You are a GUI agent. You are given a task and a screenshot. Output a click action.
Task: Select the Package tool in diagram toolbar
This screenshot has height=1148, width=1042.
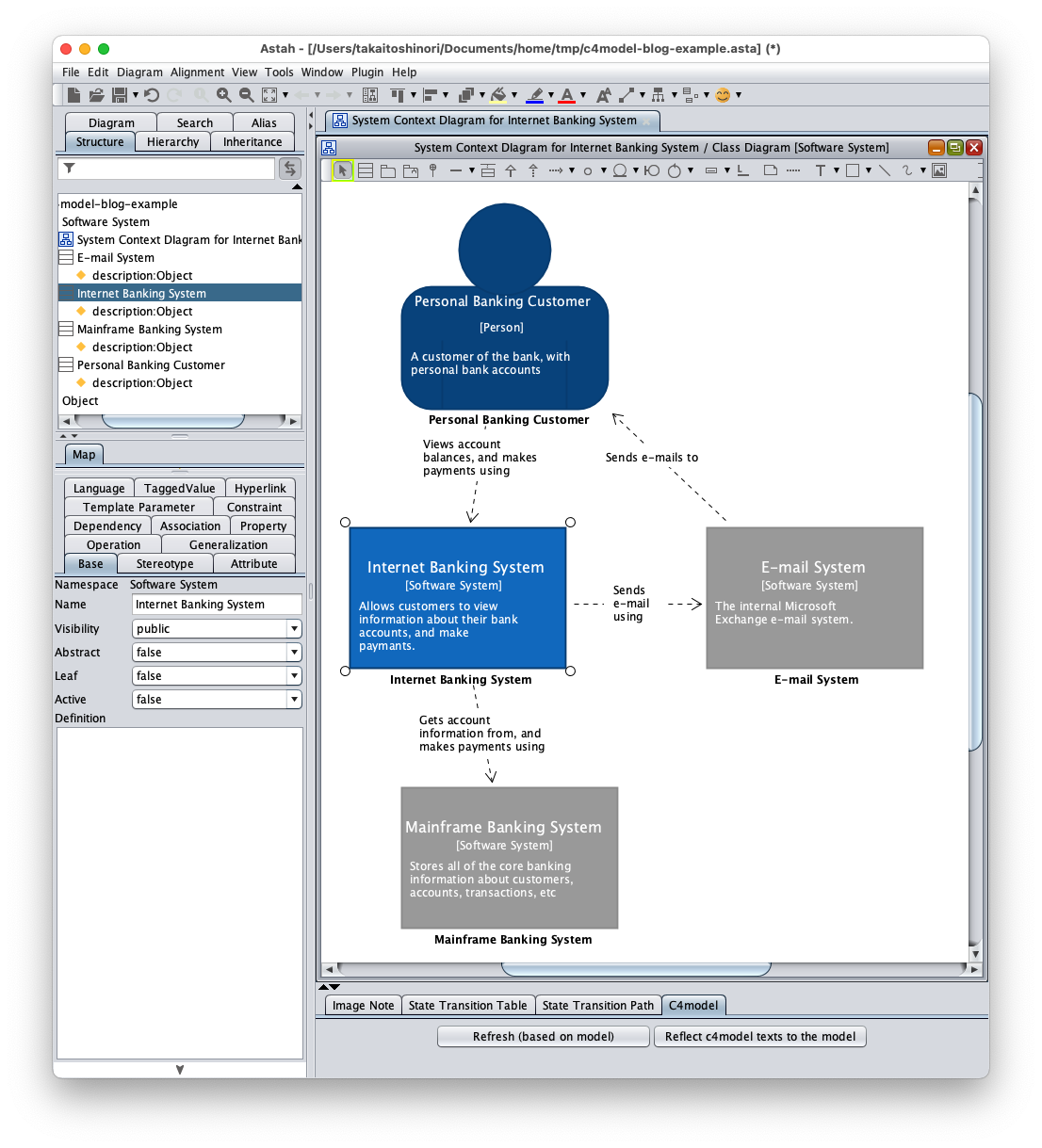tap(388, 170)
